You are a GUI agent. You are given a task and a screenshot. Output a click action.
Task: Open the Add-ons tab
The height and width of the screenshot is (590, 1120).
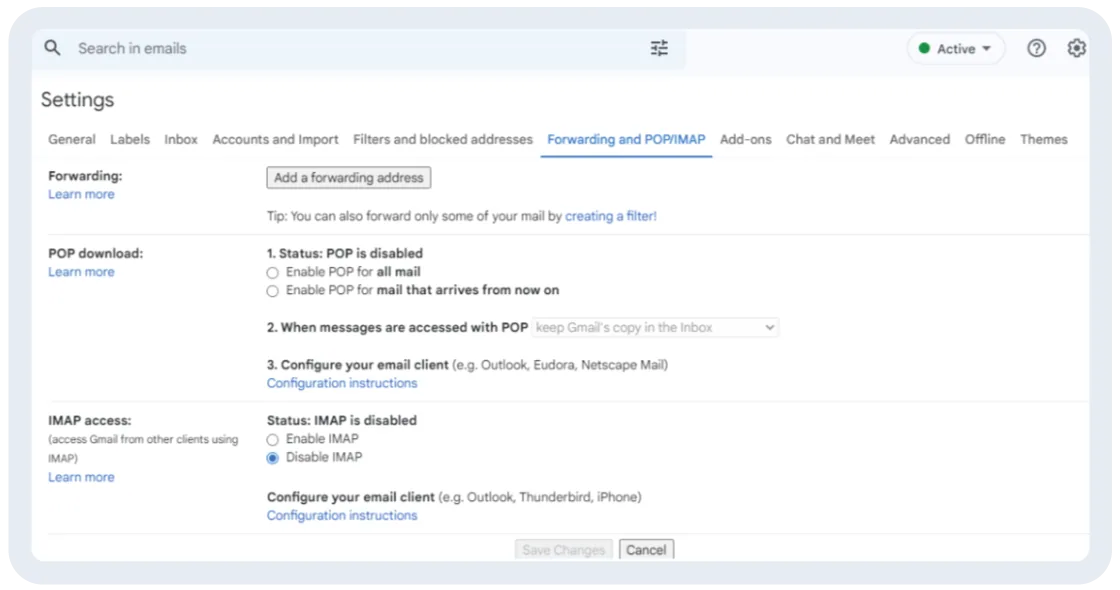(x=746, y=139)
